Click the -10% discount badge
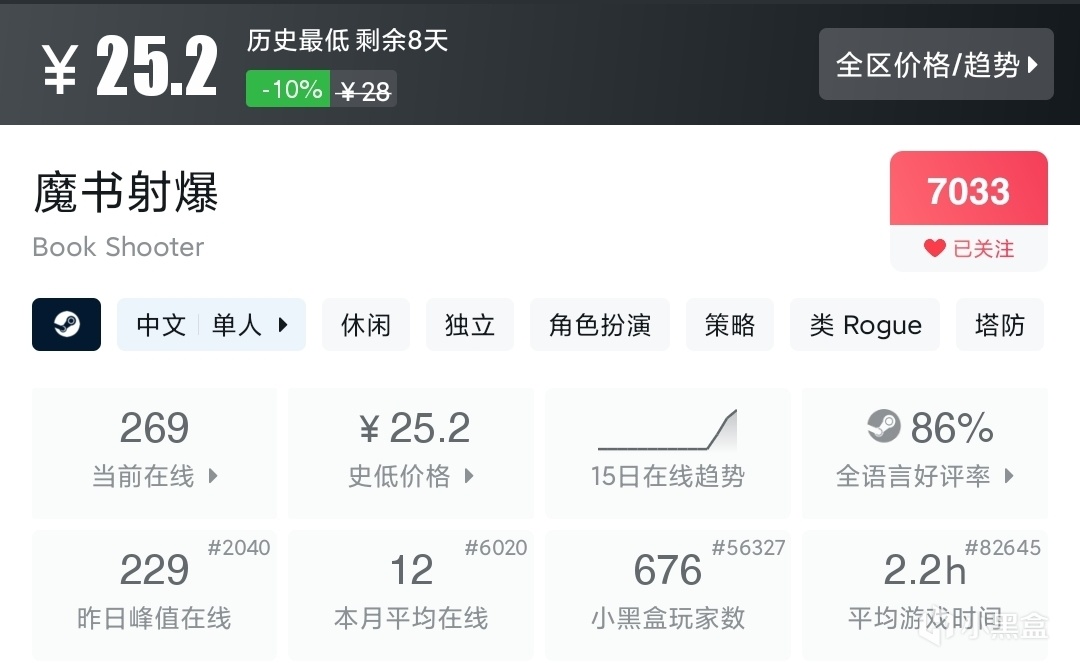 (289, 90)
